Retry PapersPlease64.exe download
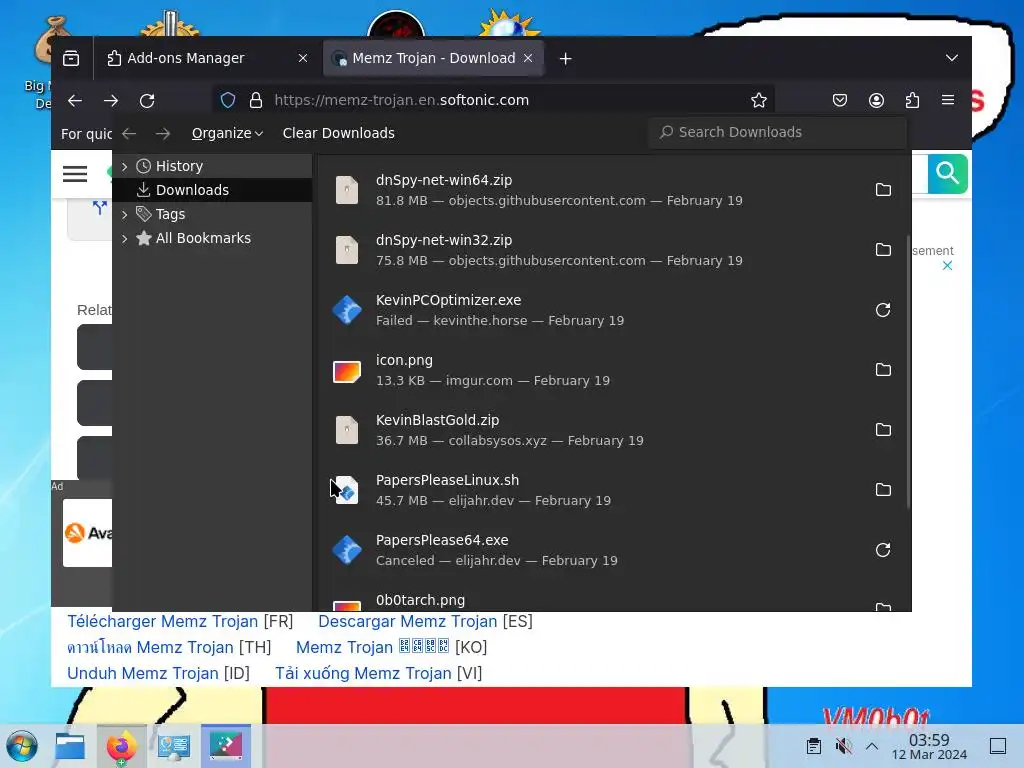Viewport: 1024px width, 768px height. [883, 551]
